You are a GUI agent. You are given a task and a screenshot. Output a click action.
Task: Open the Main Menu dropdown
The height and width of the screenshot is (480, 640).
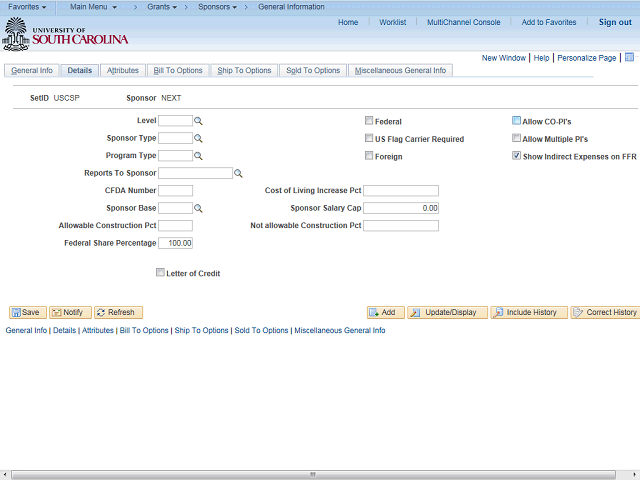[93, 7]
